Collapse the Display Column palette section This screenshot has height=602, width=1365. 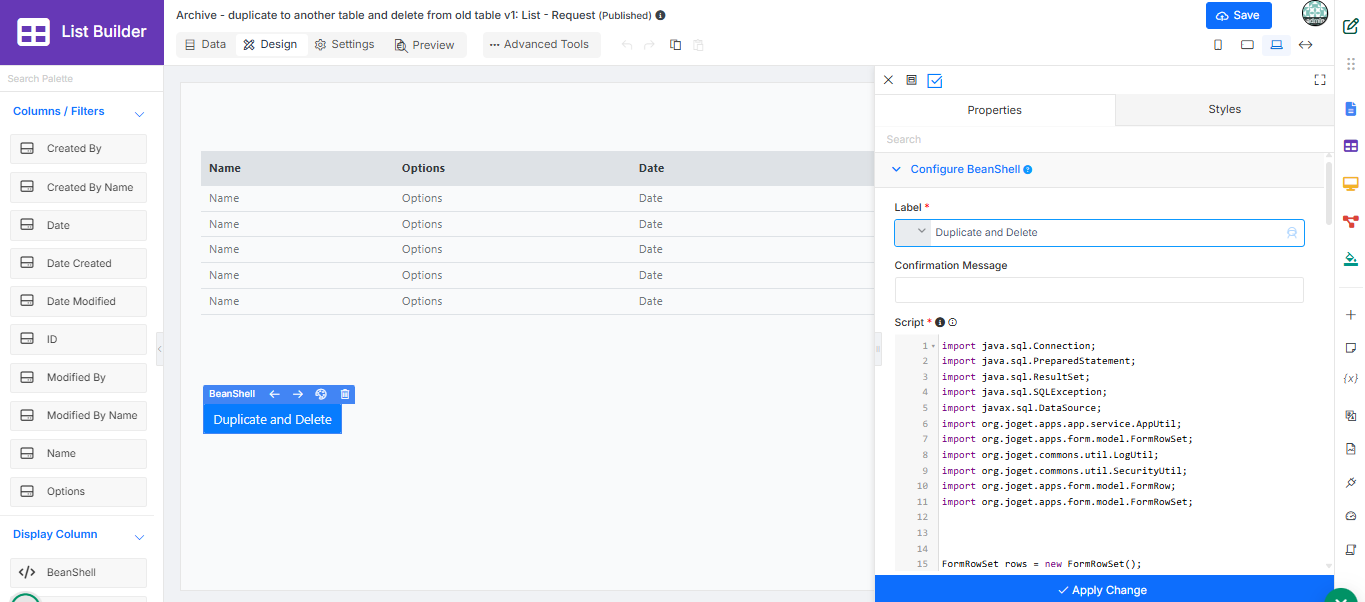pos(140,536)
